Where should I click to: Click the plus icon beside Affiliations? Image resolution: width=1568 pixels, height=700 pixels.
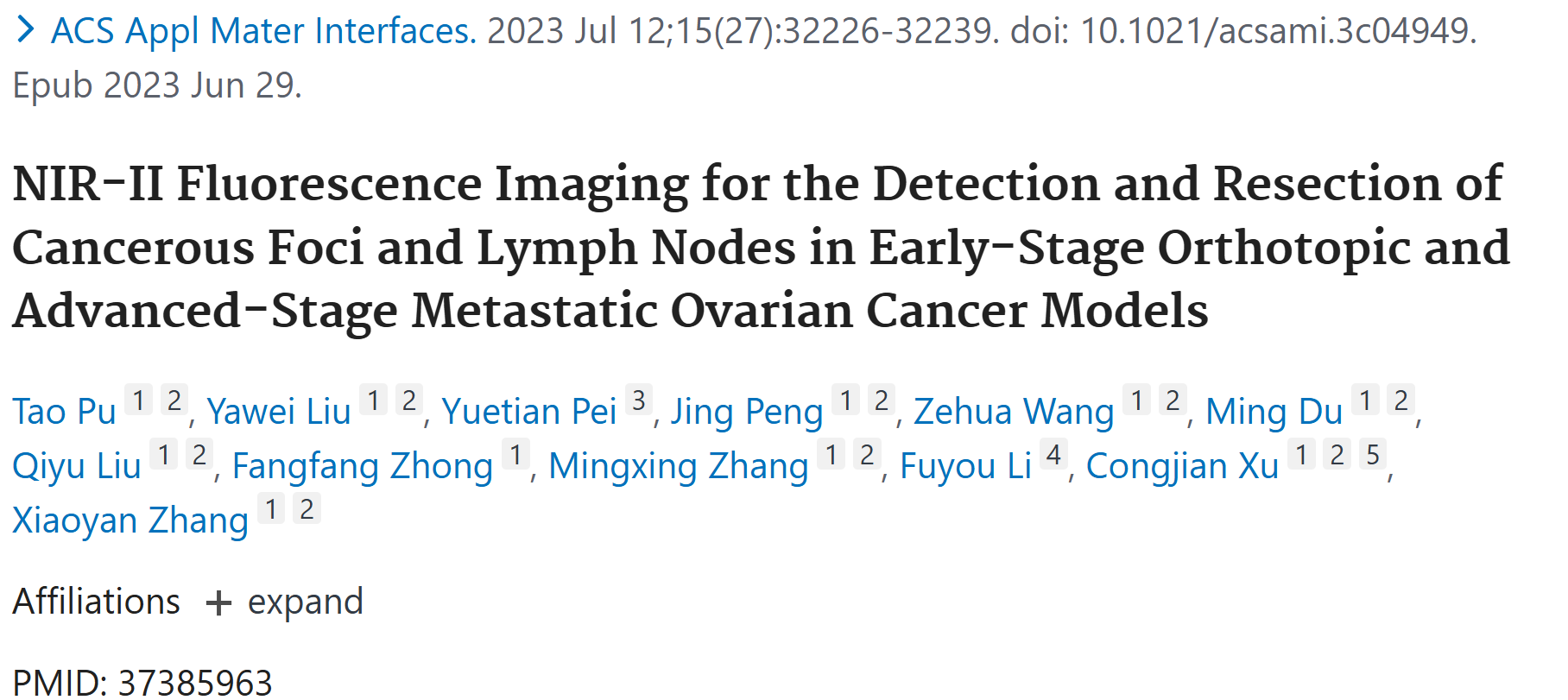(219, 602)
